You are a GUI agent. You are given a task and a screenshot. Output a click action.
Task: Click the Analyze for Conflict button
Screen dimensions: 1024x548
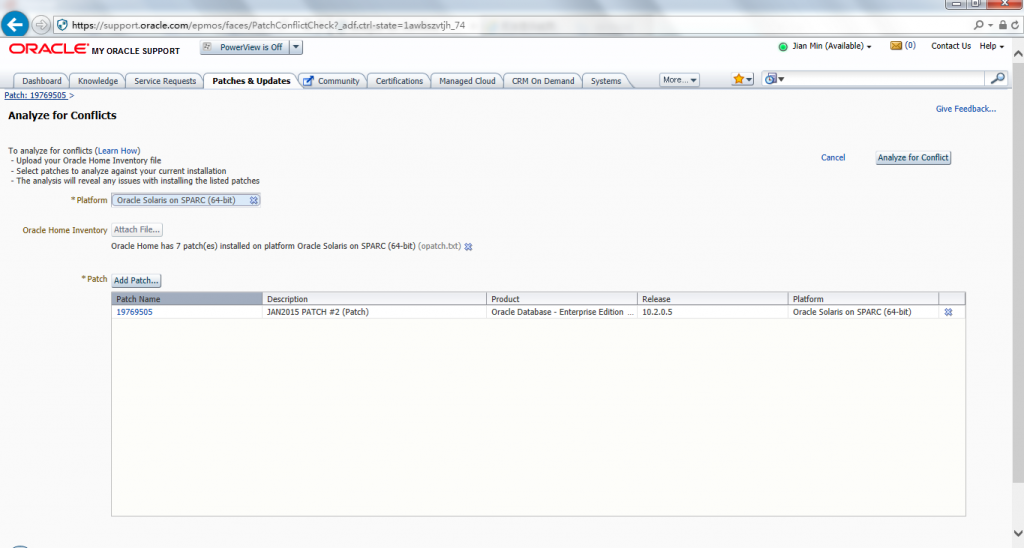tap(913, 157)
